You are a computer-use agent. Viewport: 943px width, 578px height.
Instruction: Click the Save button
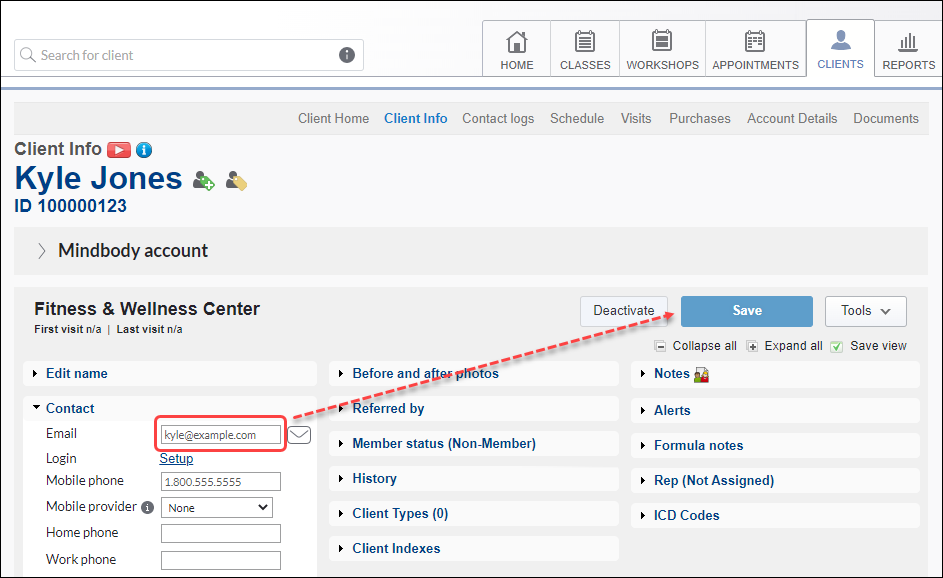[746, 311]
